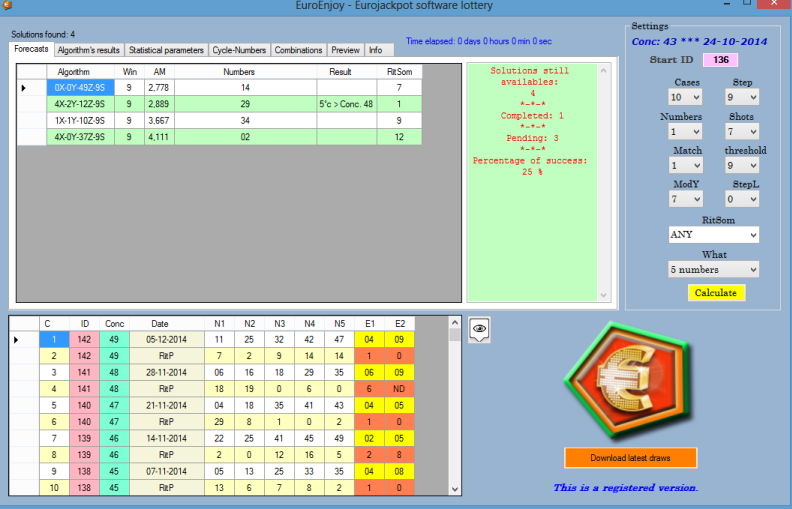Open the threshold dropdown
The image size is (792, 509).
[741, 165]
